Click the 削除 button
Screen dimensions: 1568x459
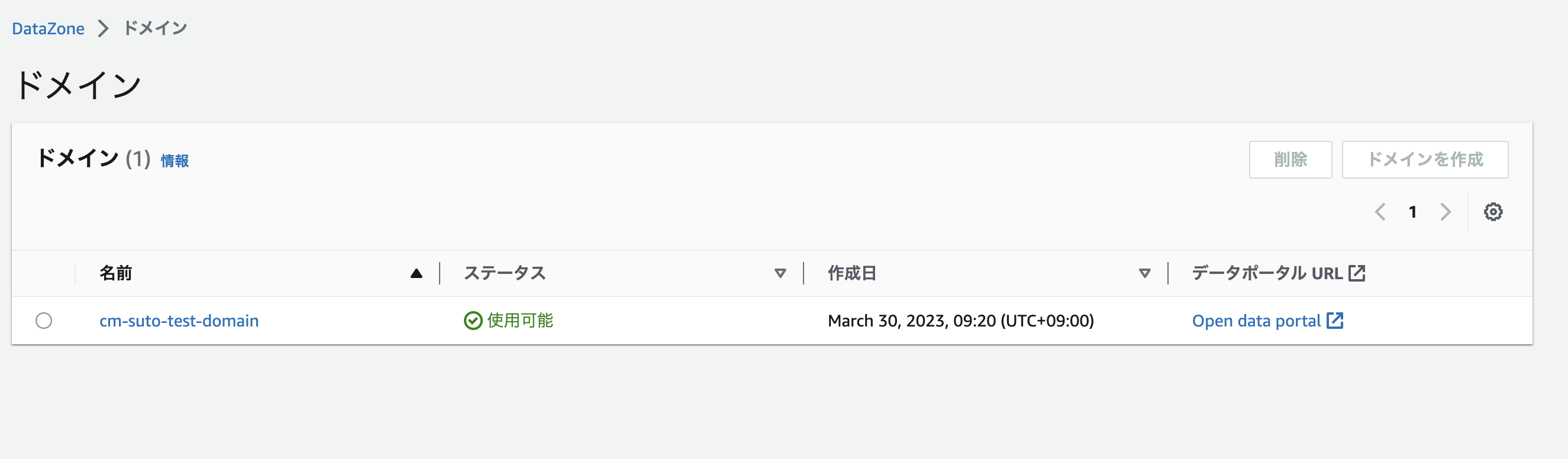coord(1290,160)
